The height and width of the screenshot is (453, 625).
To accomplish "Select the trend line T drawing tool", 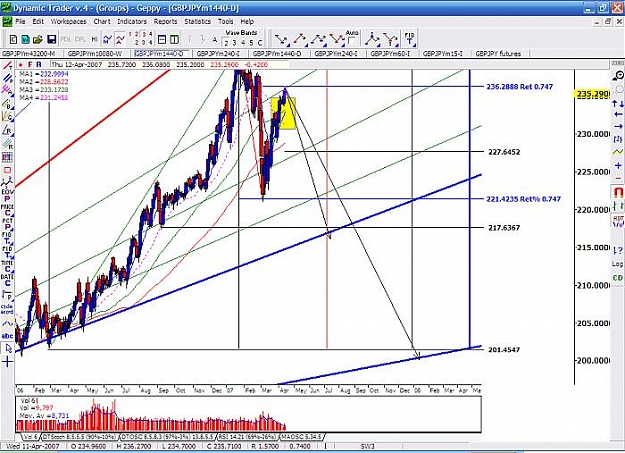I will click(x=7, y=66).
